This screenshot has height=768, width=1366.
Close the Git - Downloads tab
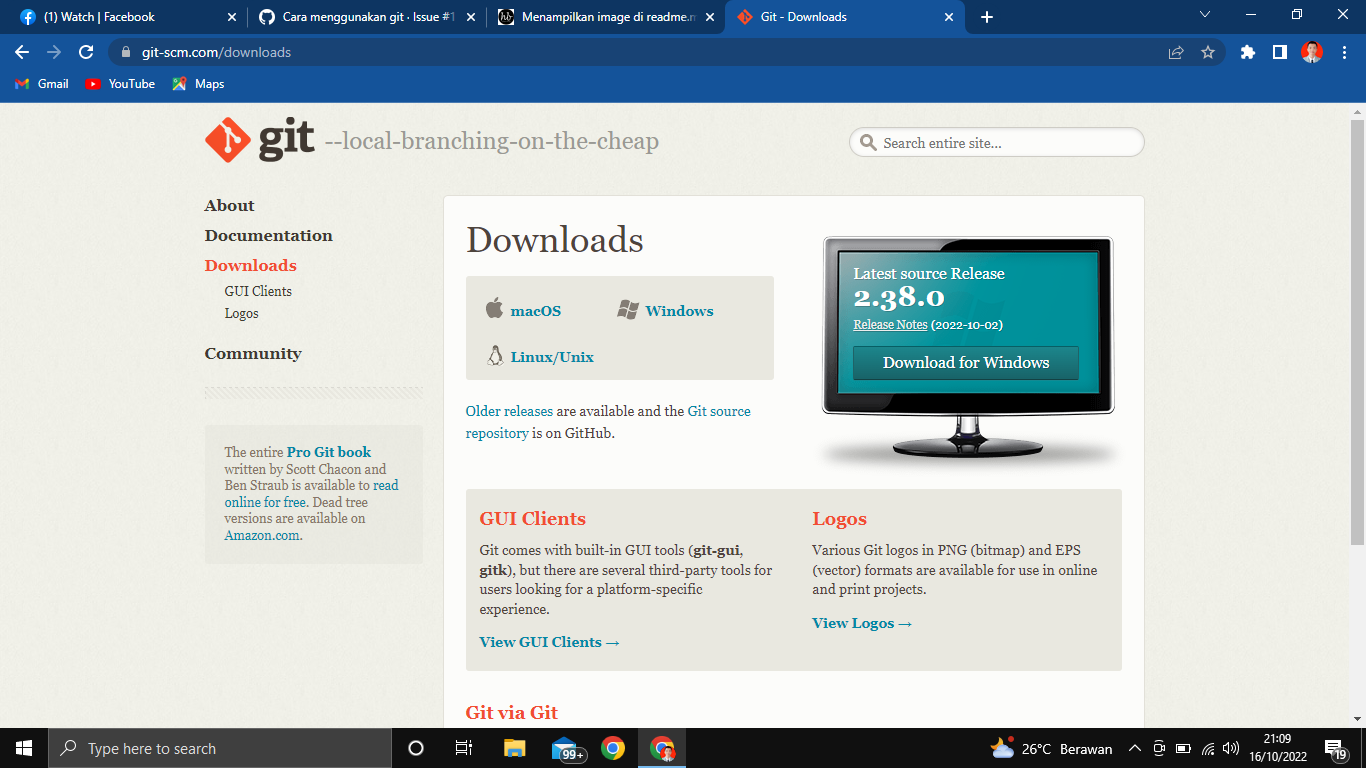tap(949, 17)
